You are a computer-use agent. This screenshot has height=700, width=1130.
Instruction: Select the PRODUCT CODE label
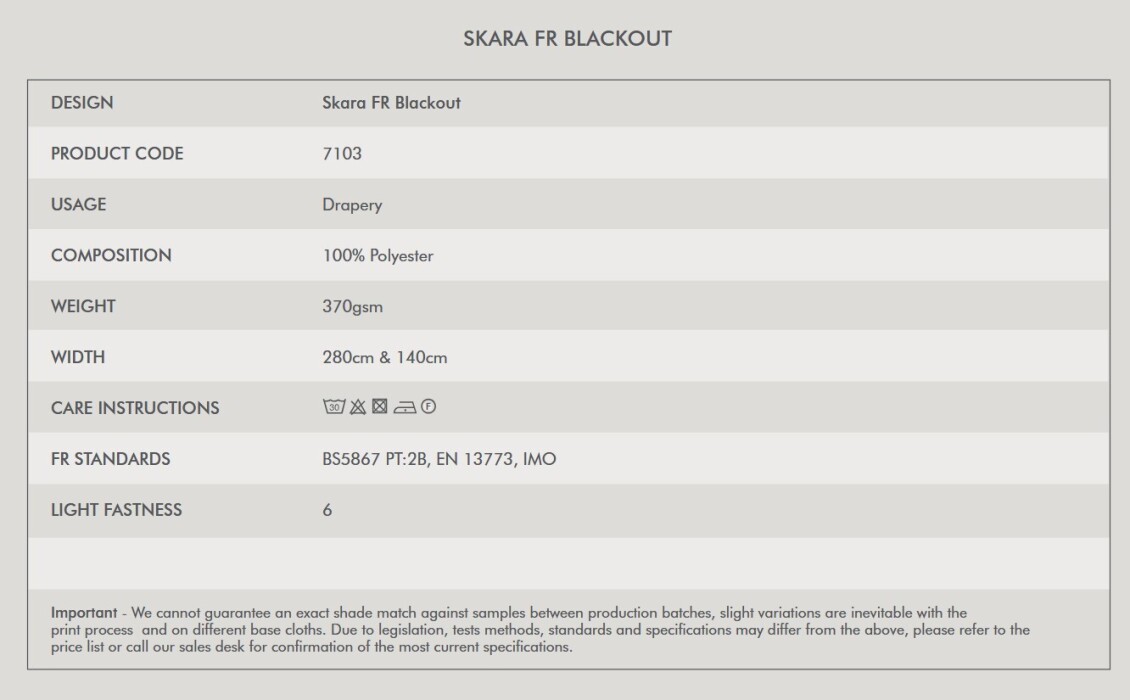(x=117, y=154)
